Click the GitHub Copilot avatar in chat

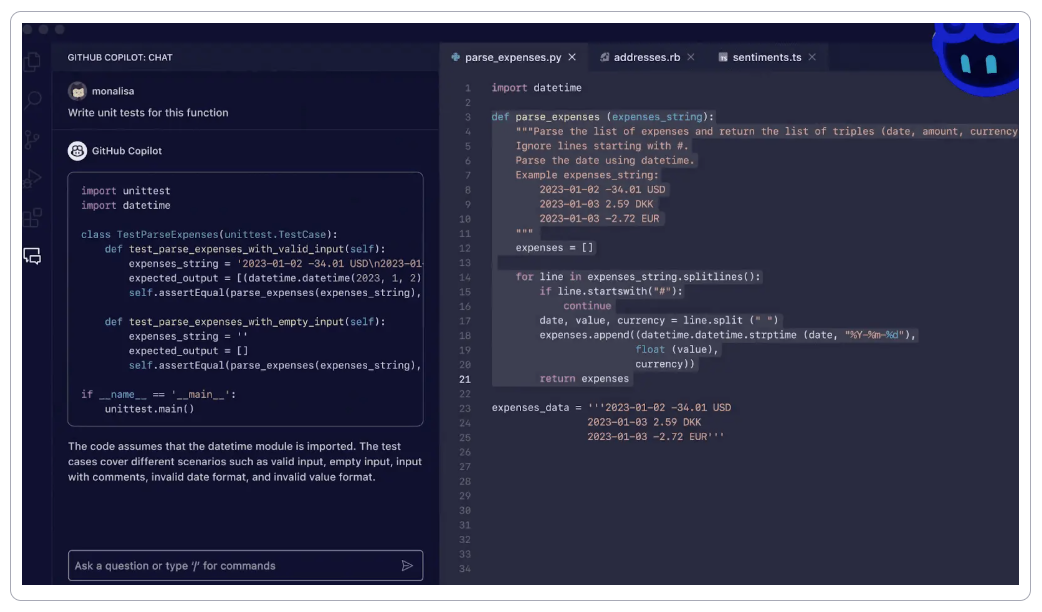pyautogui.click(x=77, y=151)
